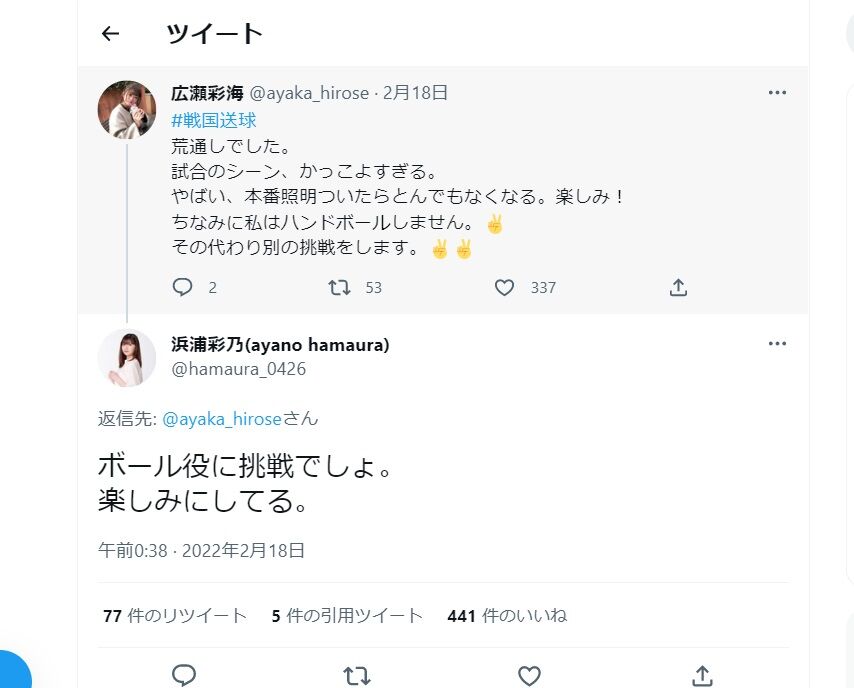Retweet 広瀬彩海's tweet
The width and height of the screenshot is (854, 688).
click(x=340, y=288)
